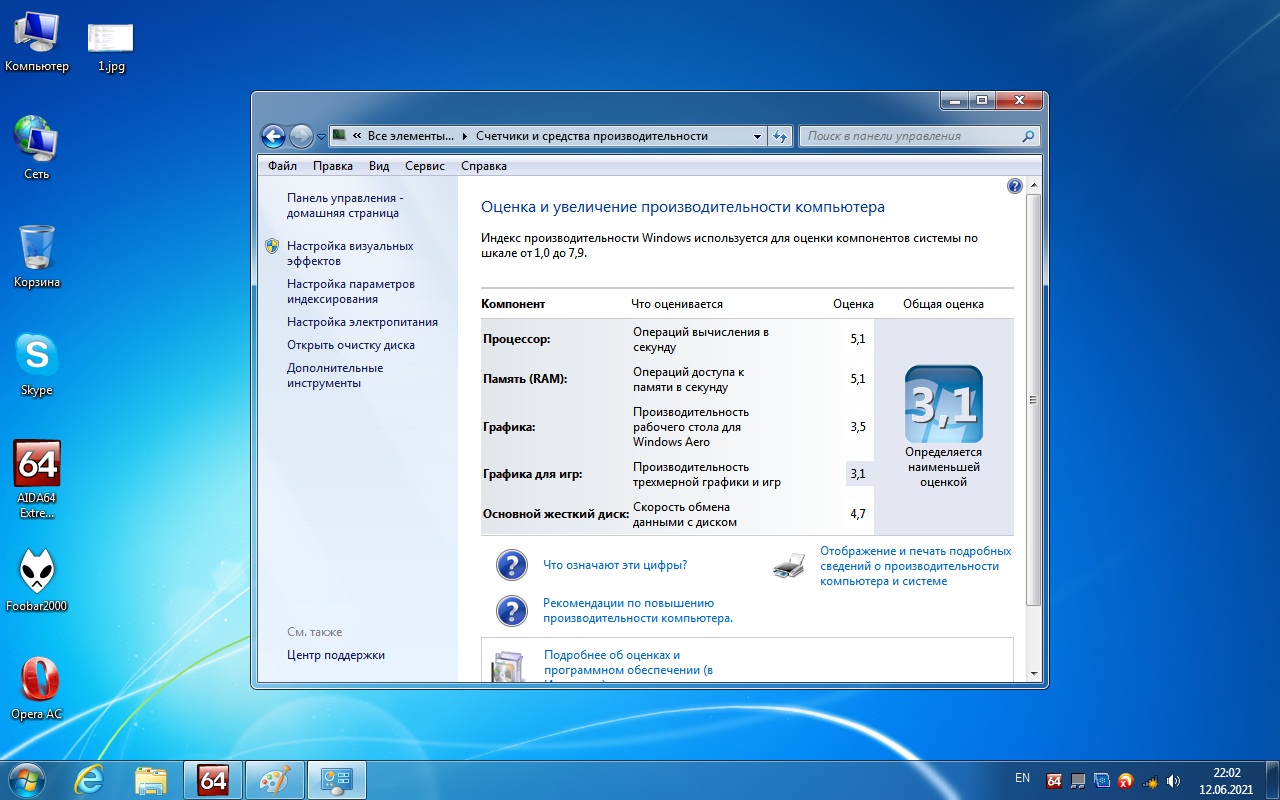Open Настройка параметров индексирования
The width and height of the screenshot is (1280, 800).
click(351, 291)
